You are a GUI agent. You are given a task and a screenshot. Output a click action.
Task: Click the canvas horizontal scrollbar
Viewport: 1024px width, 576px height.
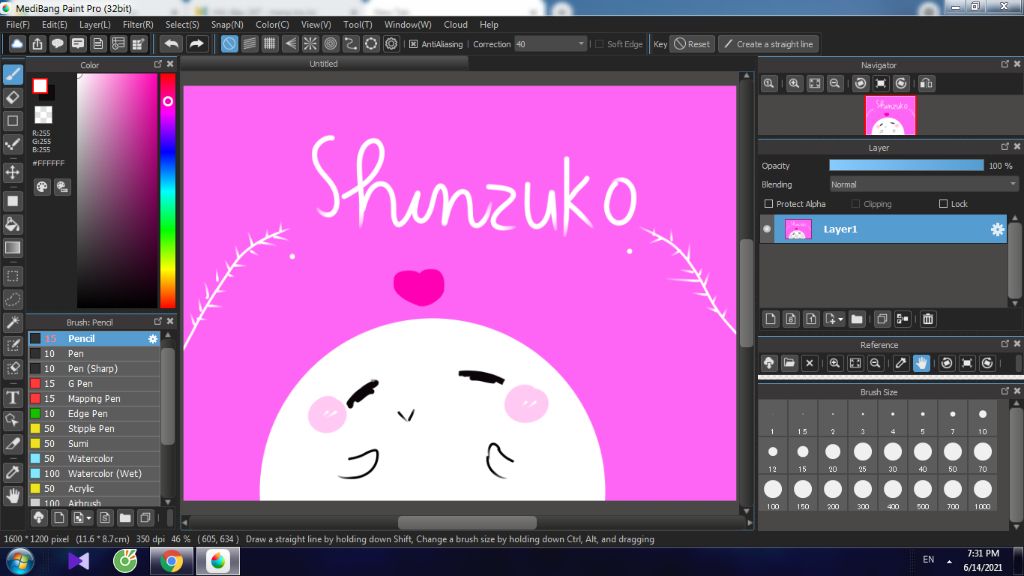click(467, 522)
